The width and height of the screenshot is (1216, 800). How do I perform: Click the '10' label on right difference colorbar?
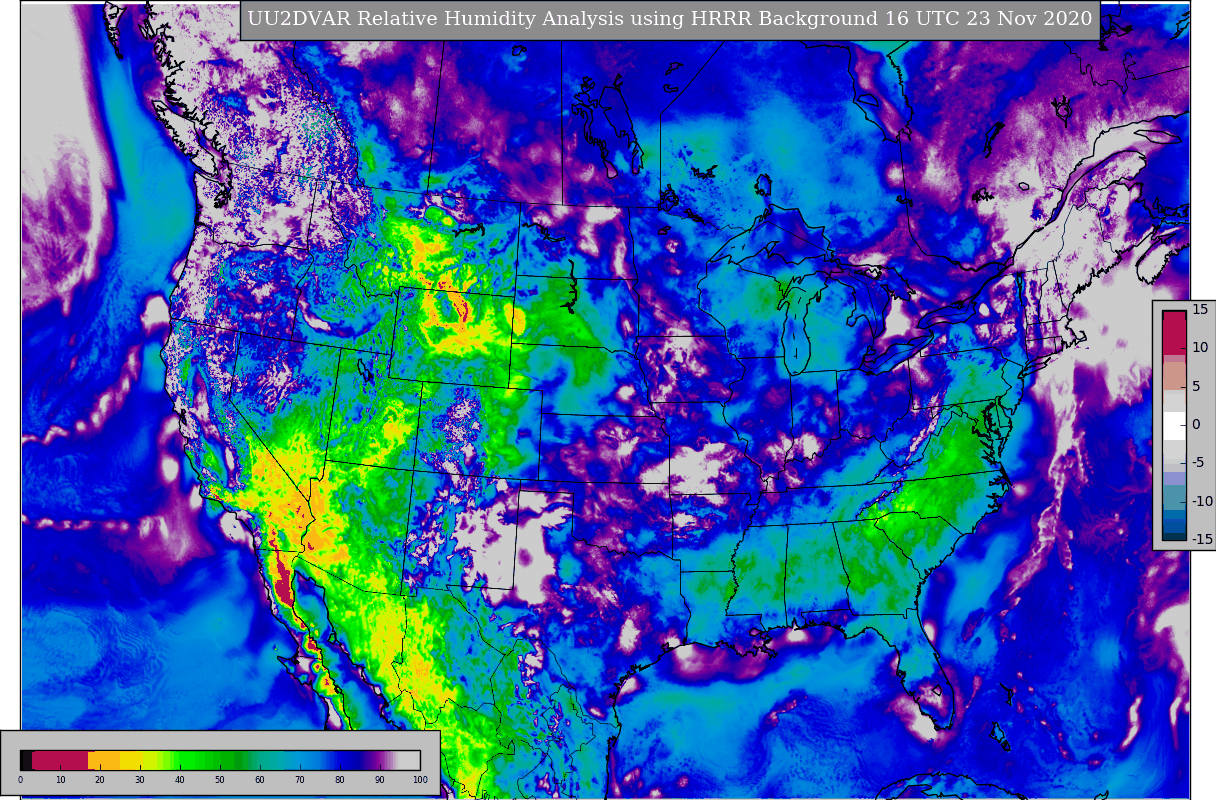coord(1200,348)
